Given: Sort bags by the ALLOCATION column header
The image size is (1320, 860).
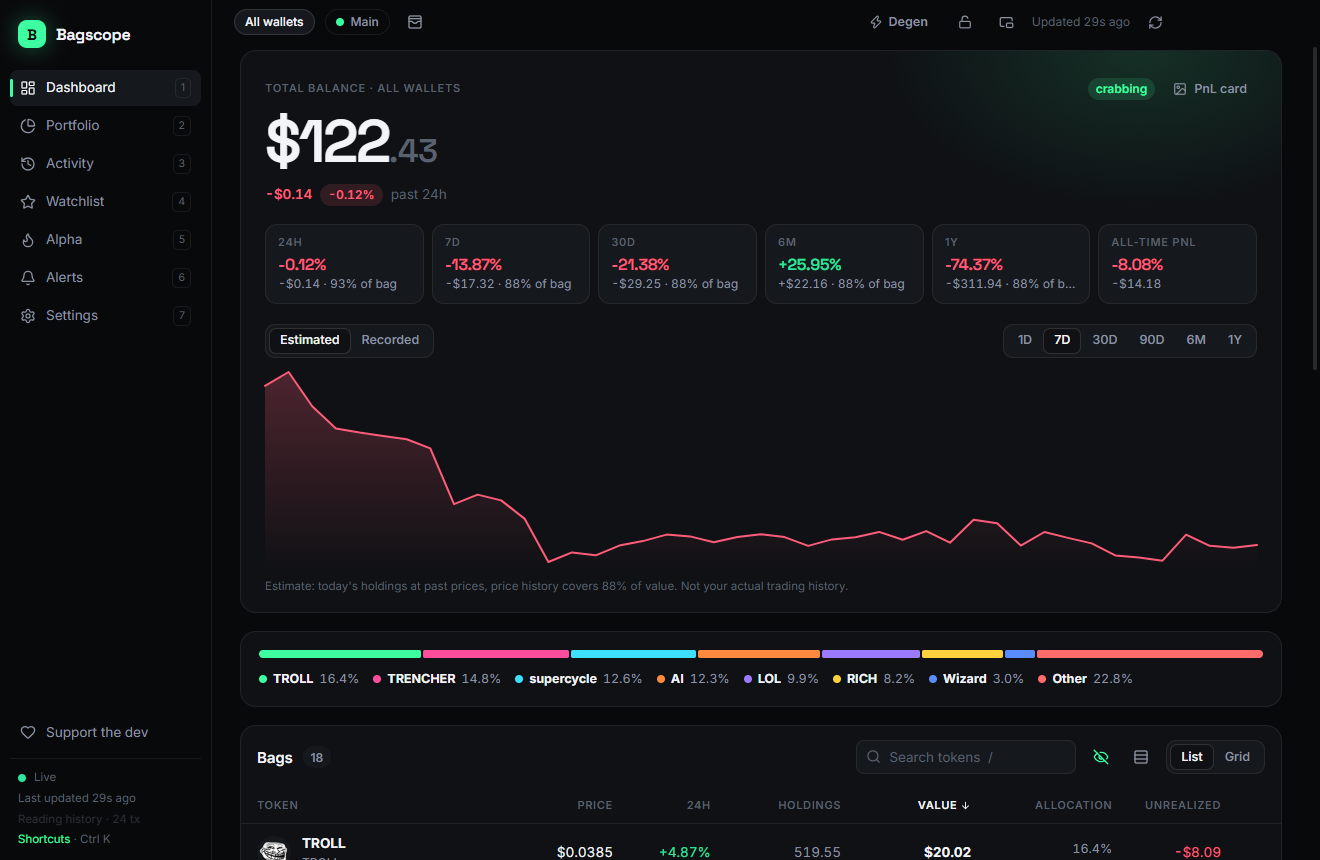Looking at the screenshot, I should tap(1073, 805).
